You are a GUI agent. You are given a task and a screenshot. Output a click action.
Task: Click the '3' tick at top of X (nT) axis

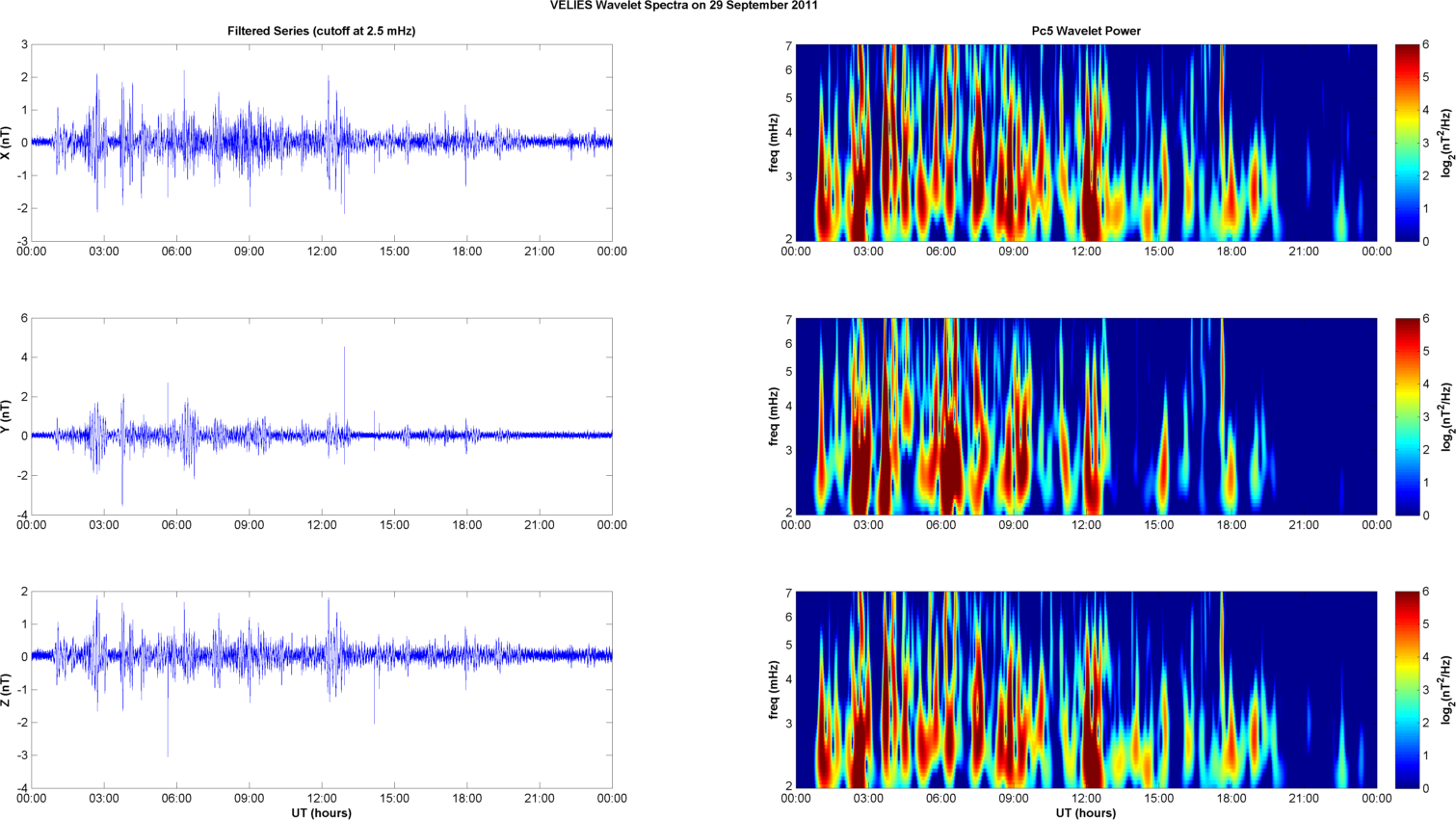click(x=24, y=45)
